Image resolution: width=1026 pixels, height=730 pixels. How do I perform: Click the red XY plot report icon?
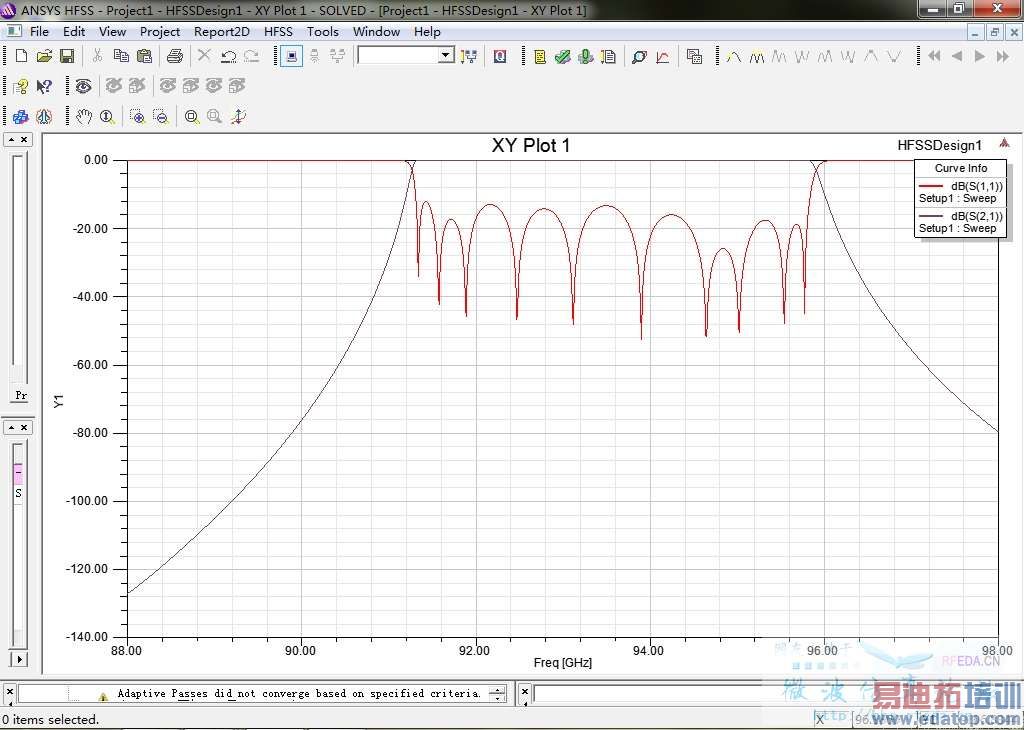tap(662, 57)
